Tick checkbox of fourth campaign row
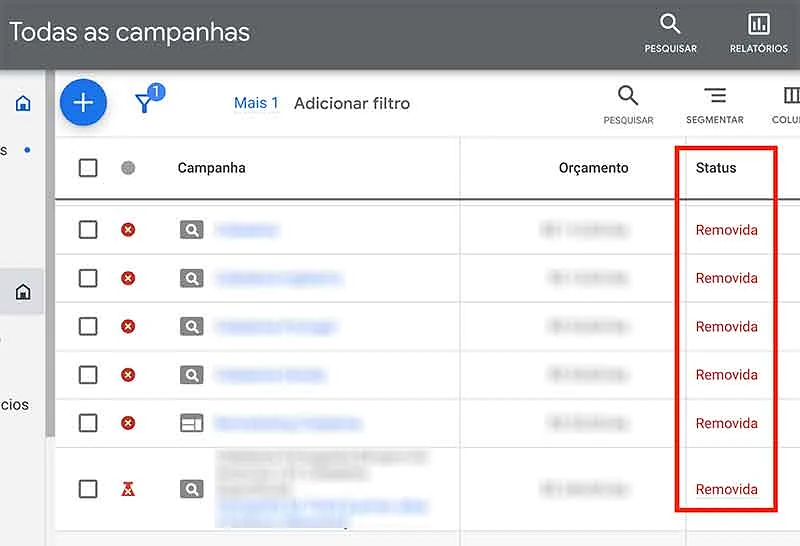Screen dimensions: 800x546 point(88,375)
